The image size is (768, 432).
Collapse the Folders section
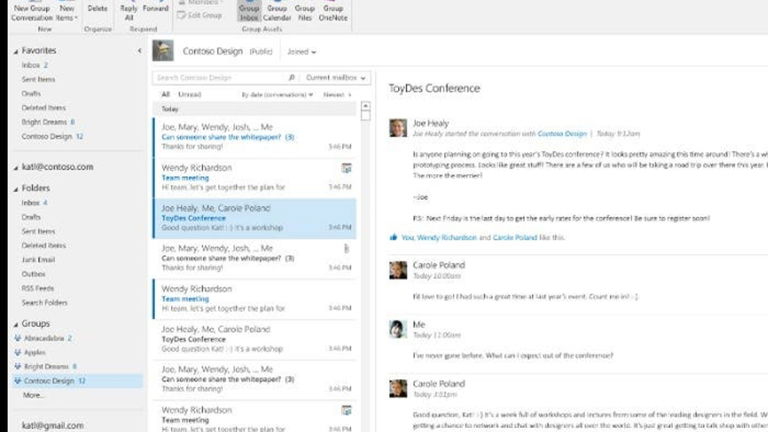[16, 189]
